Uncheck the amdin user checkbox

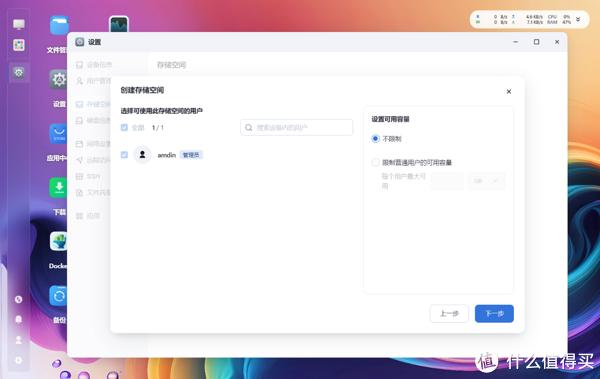(x=124, y=155)
